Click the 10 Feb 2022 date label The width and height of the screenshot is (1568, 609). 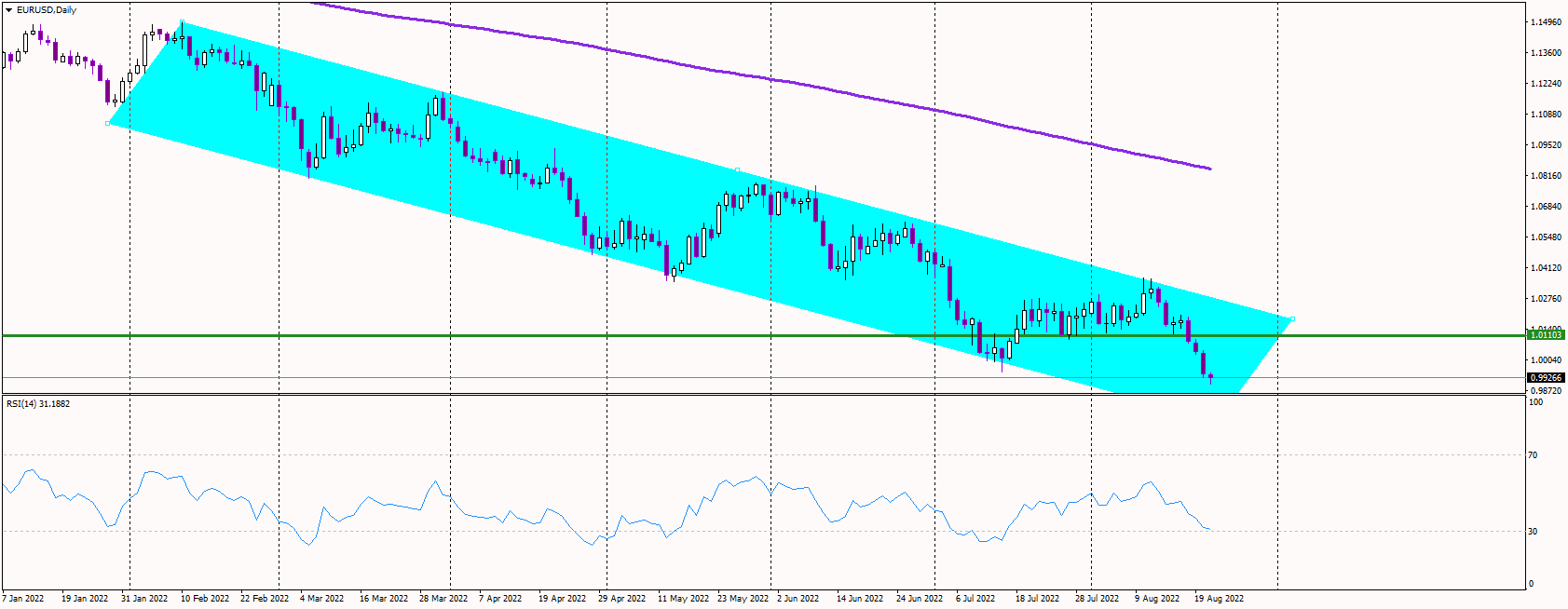[x=205, y=599]
